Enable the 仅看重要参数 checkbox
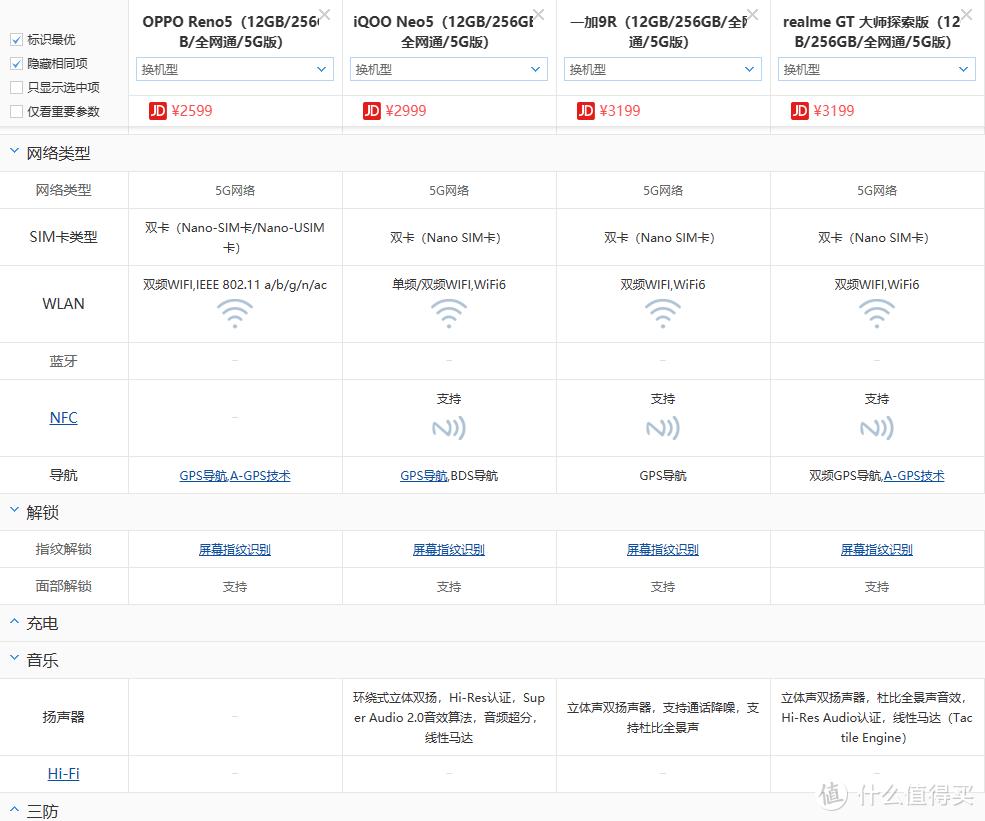 pyautogui.click(x=16, y=111)
